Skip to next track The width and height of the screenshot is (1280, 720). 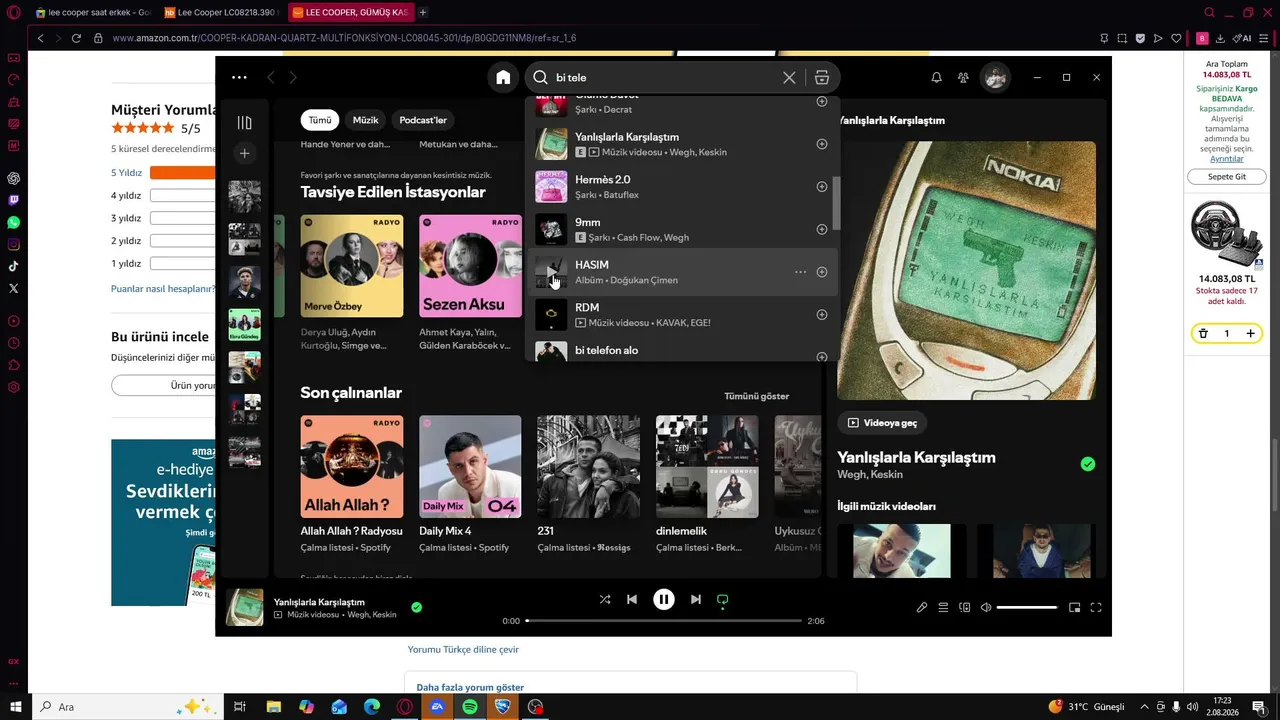[x=696, y=599]
